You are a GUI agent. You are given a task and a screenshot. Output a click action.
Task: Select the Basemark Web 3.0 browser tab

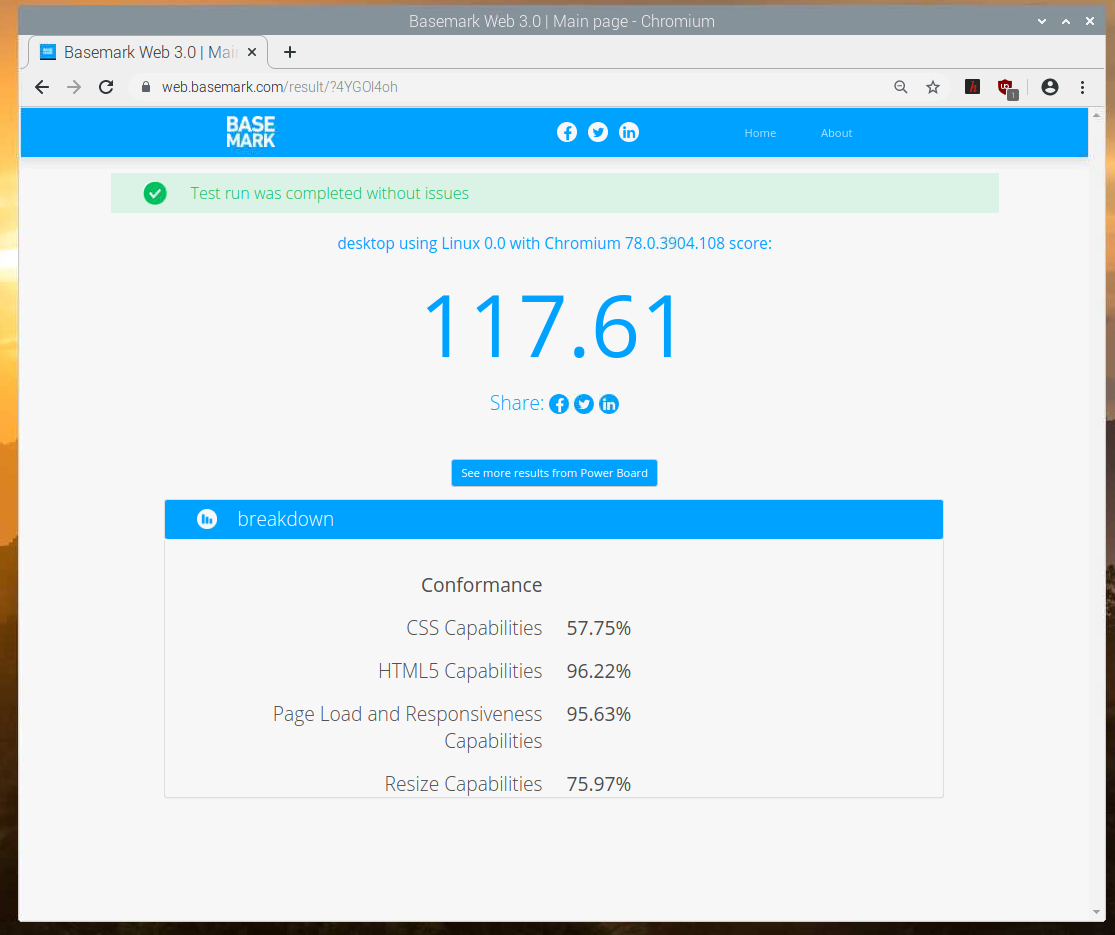click(x=140, y=52)
